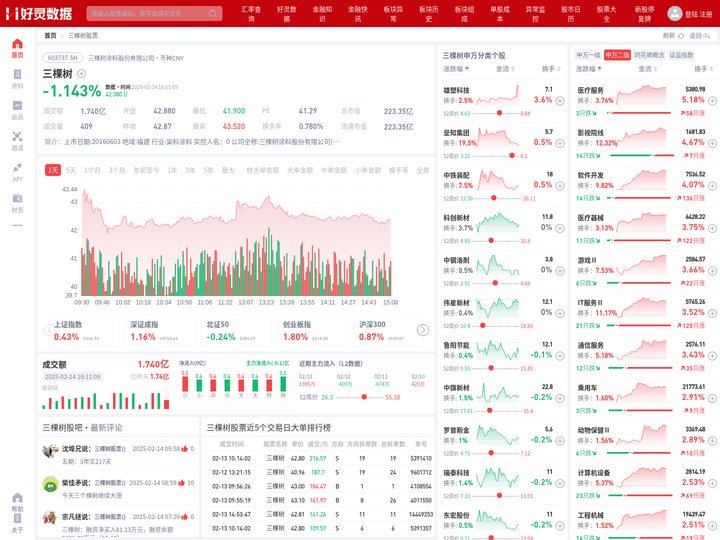
Task: Like 柴佳矛说 comment with thumbs-up
Action: tap(181, 483)
